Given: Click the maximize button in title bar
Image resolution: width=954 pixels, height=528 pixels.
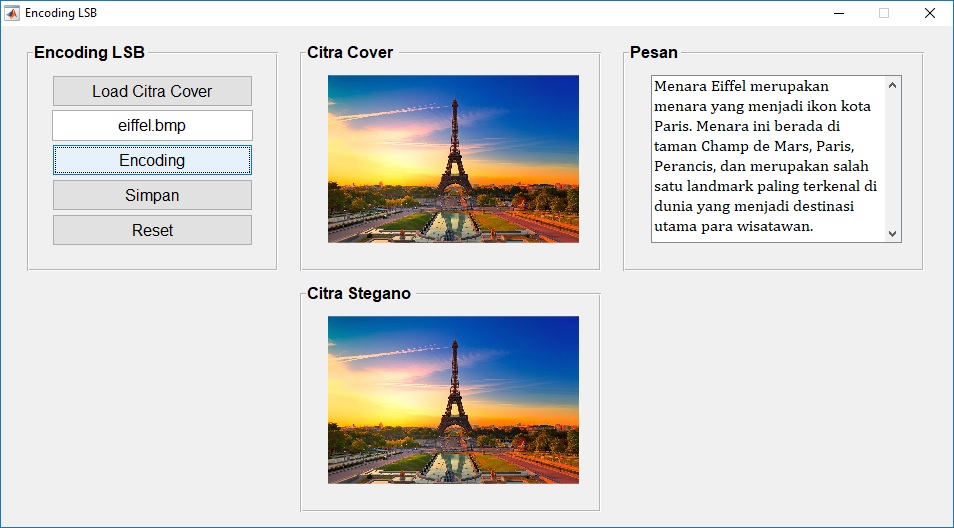Looking at the screenshot, I should (x=884, y=13).
